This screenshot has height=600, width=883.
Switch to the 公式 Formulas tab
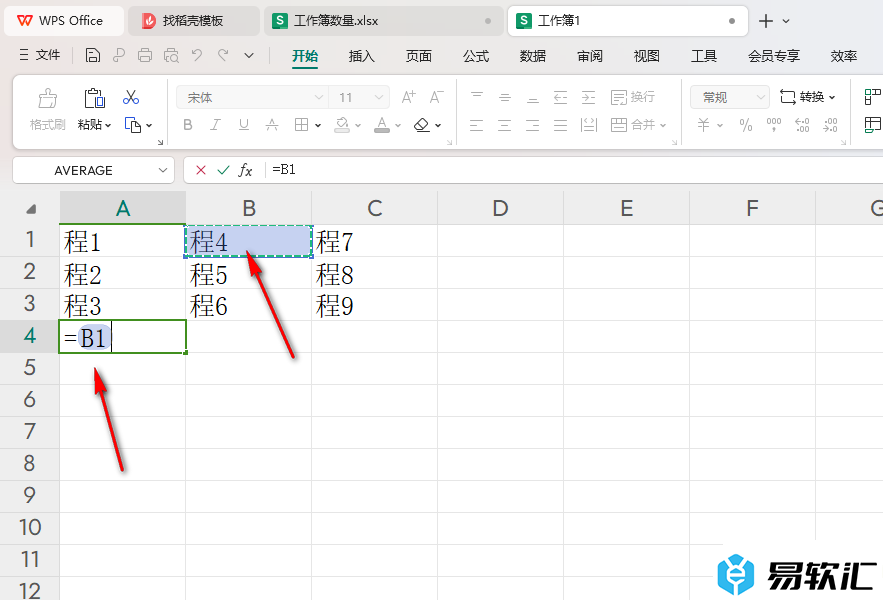476,56
